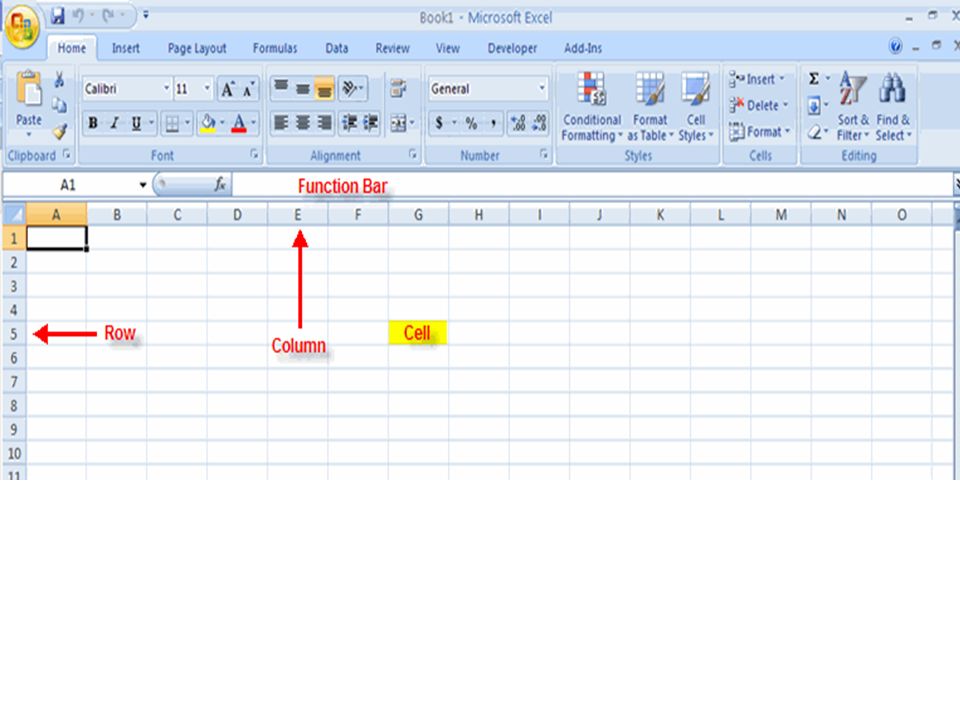Switch to the Data tab
This screenshot has width=960, height=720.
click(x=337, y=48)
